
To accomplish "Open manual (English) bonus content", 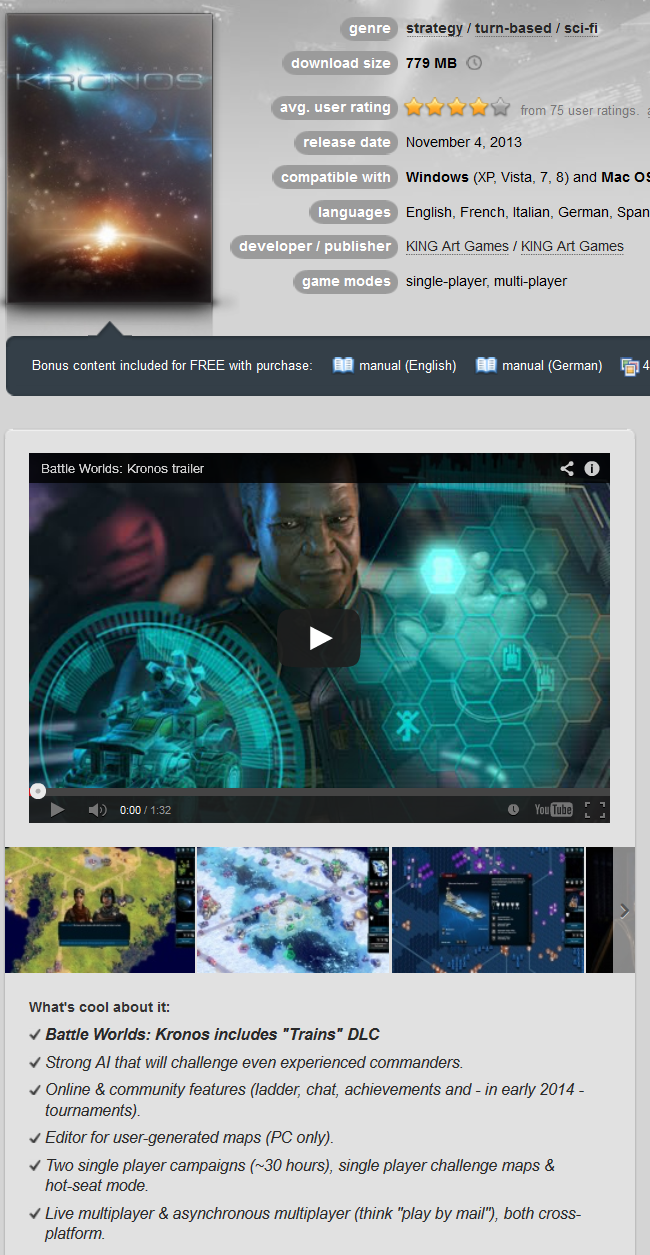I will tap(408, 366).
